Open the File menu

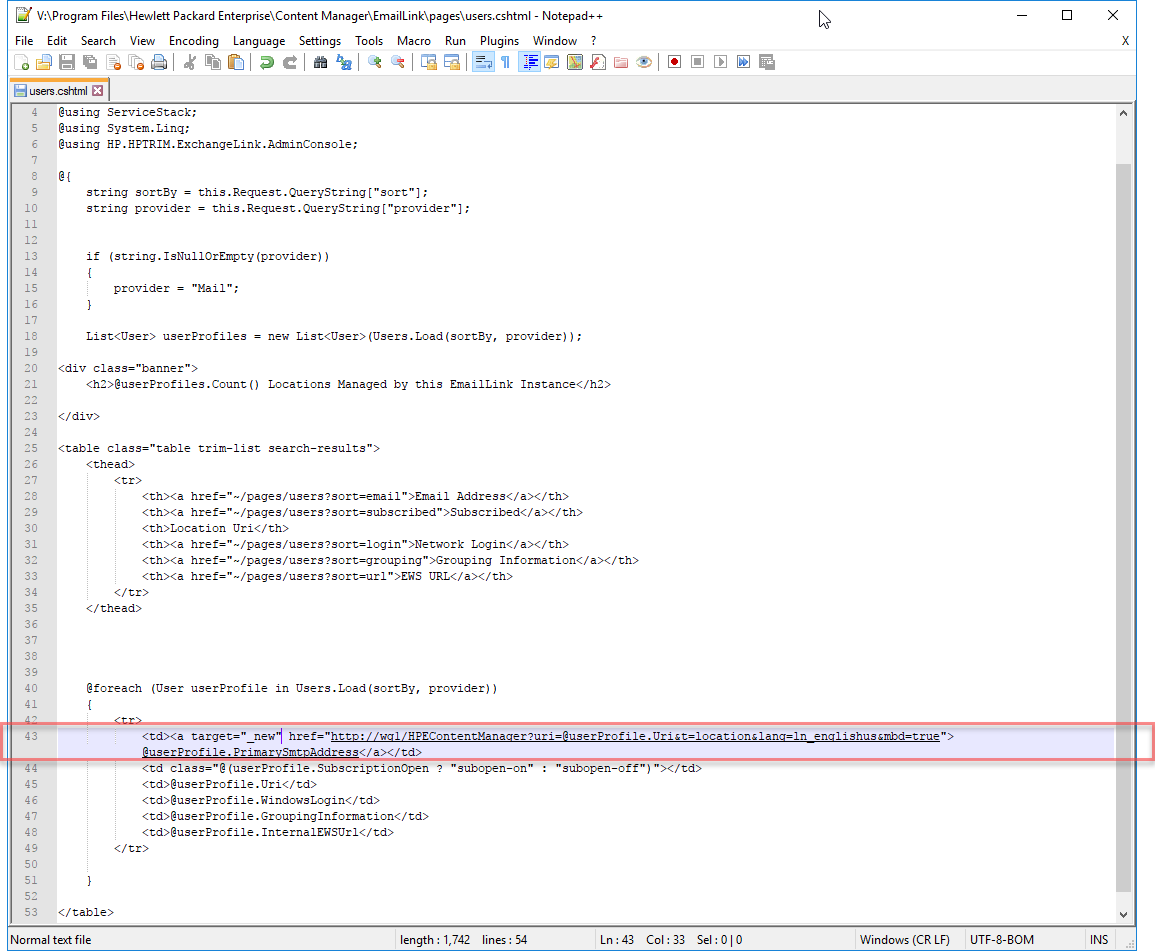point(24,41)
